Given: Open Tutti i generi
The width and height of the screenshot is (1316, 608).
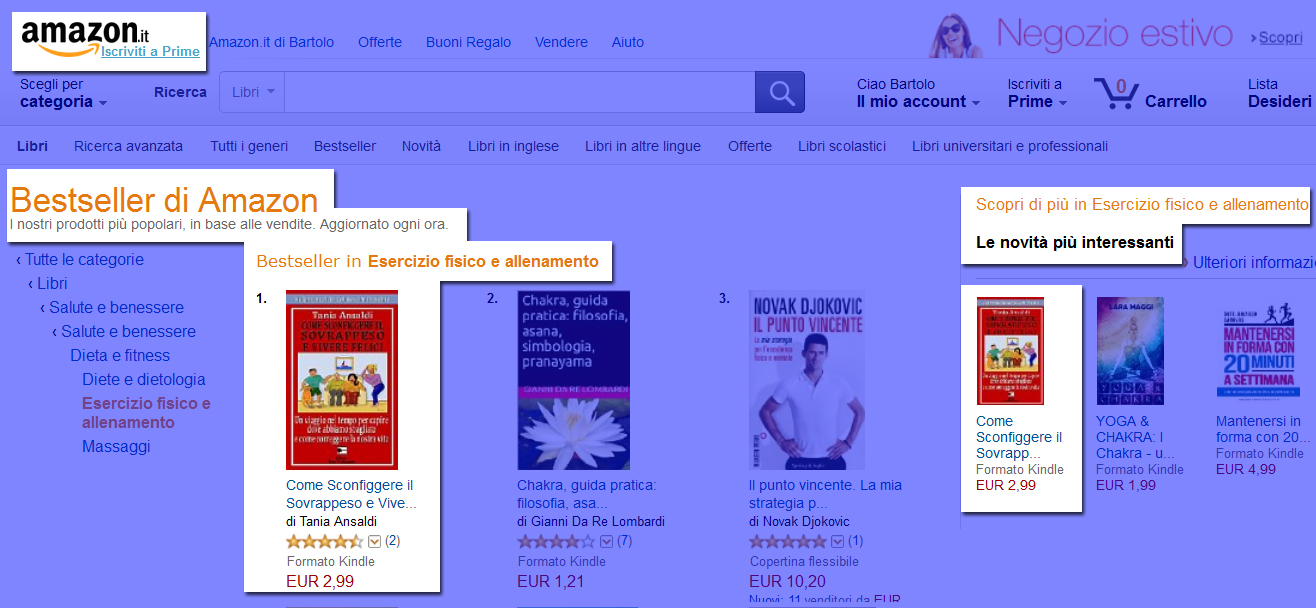Looking at the screenshot, I should pos(249,146).
